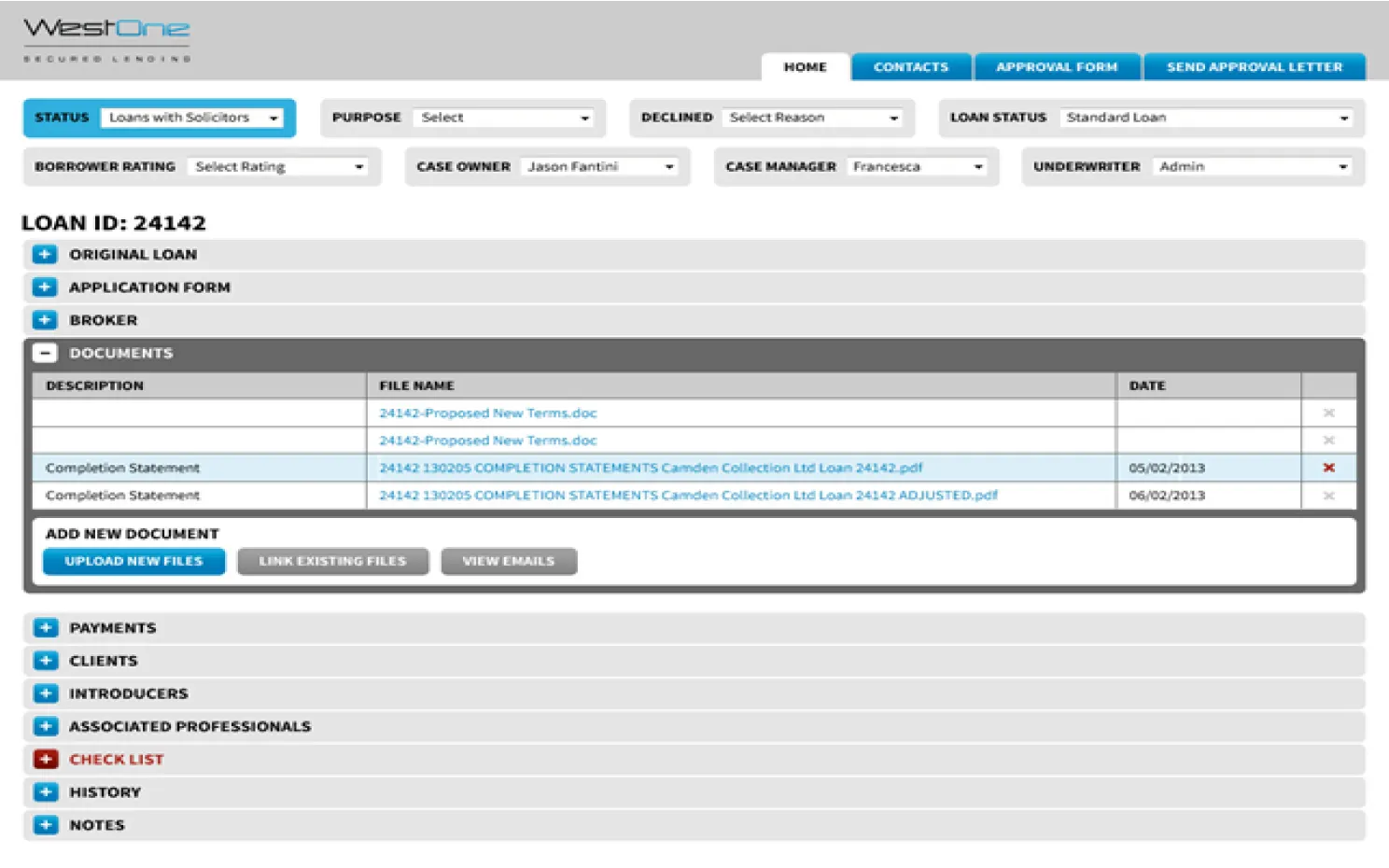Expand the Broker section
The height and width of the screenshot is (868, 1389).
coord(44,319)
